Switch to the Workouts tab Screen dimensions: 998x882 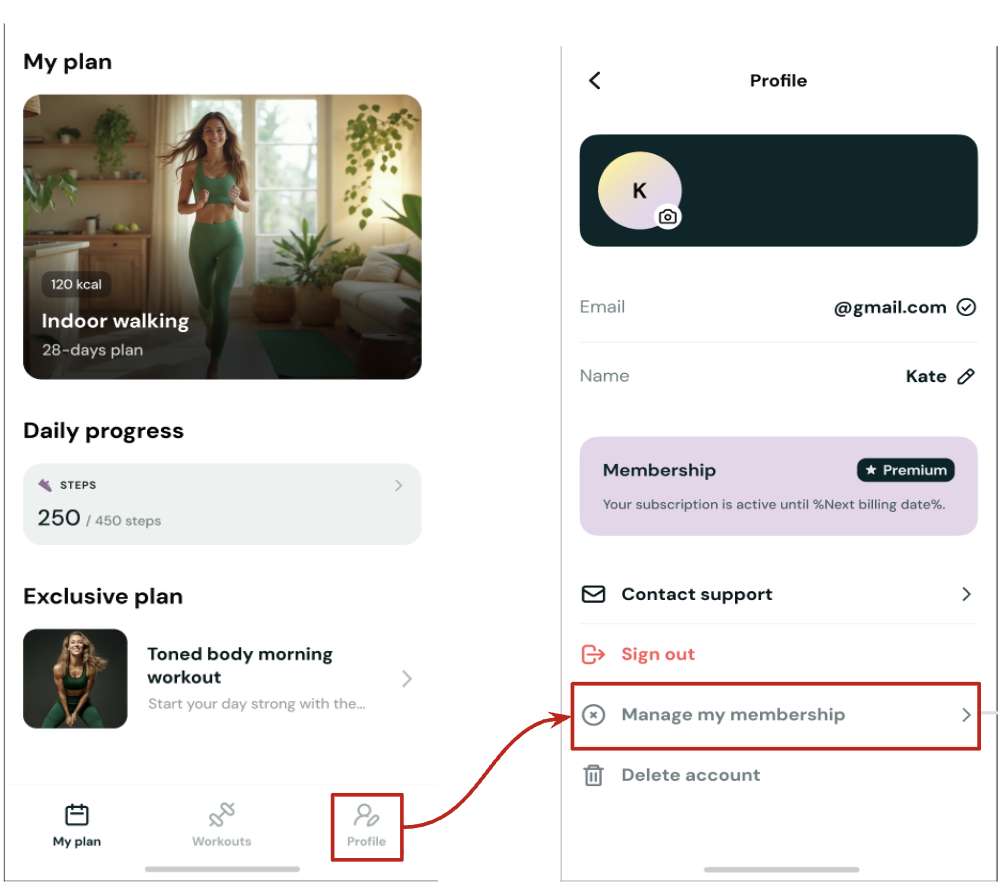tap(221, 824)
